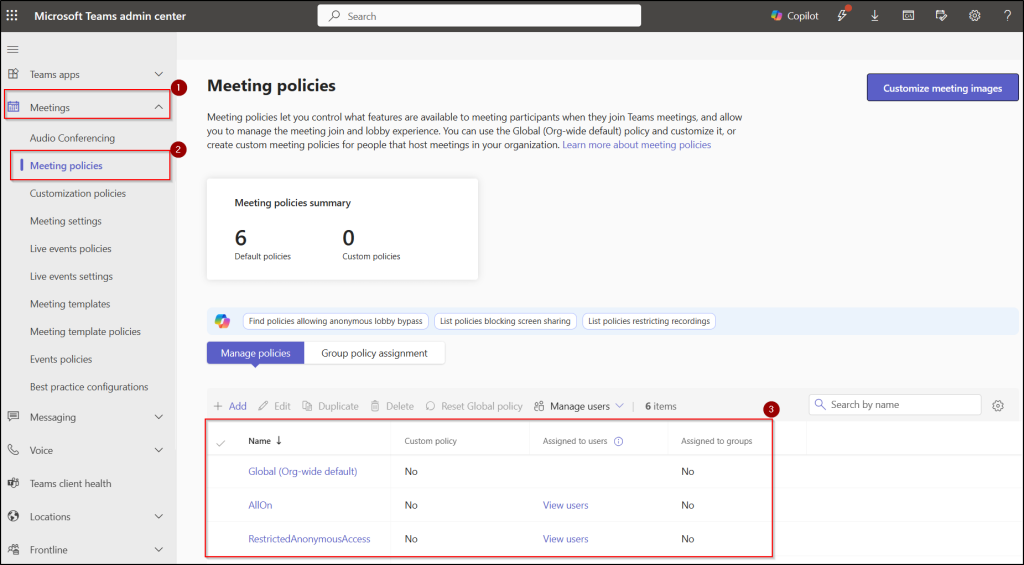Click the Teams client health icon
Image resolution: width=1024 pixels, height=565 pixels.
[x=13, y=483]
